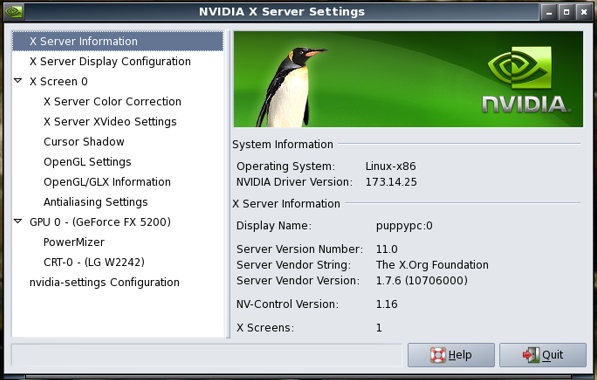The width and height of the screenshot is (597, 380).
Task: Click the 'Server Vendor String:' label
Action: click(294, 265)
